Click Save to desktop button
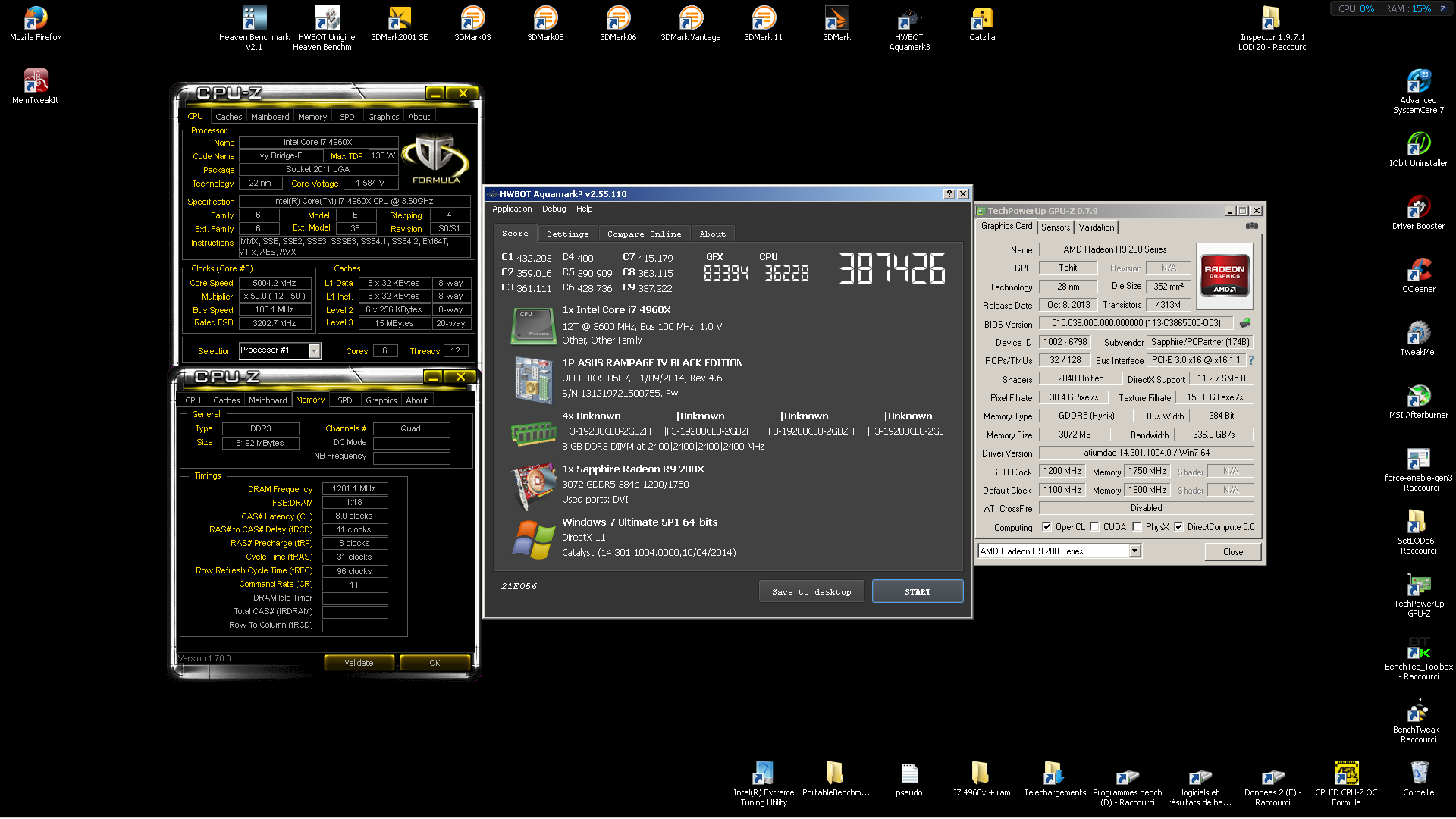The height and width of the screenshot is (819, 1456). click(811, 592)
